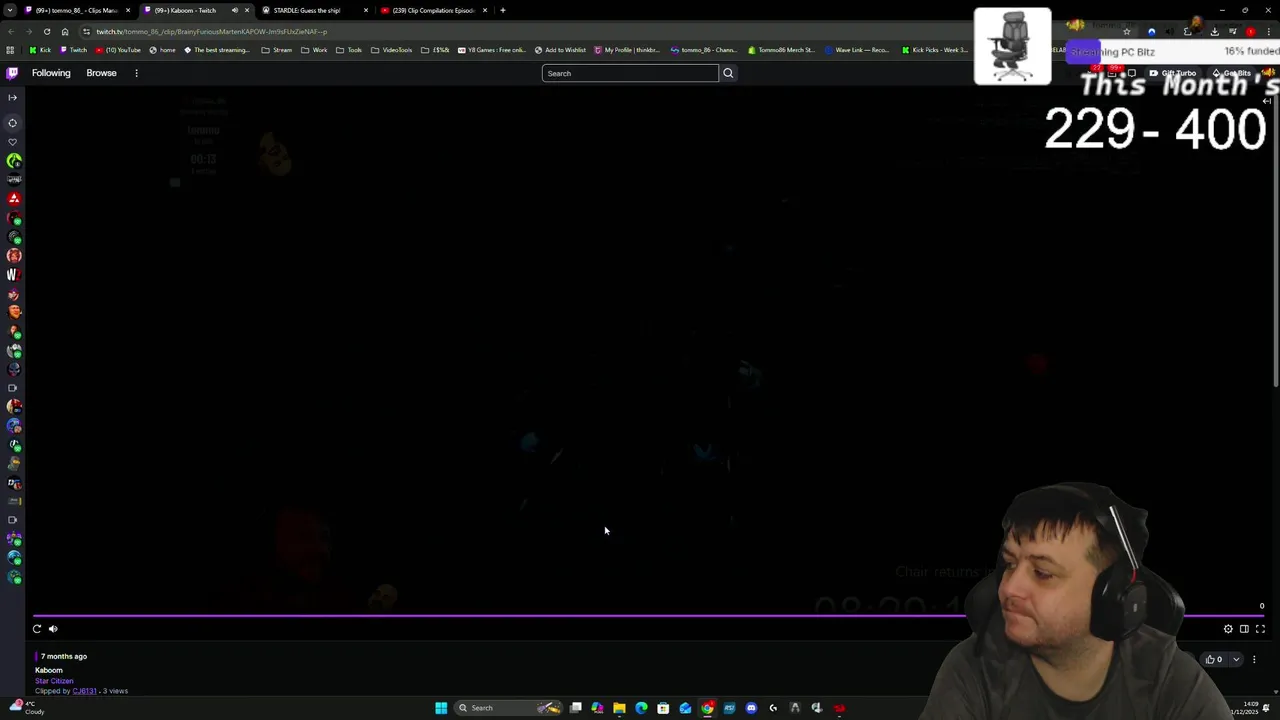
Task: Open the browser downloads icon
Action: pos(1214,31)
